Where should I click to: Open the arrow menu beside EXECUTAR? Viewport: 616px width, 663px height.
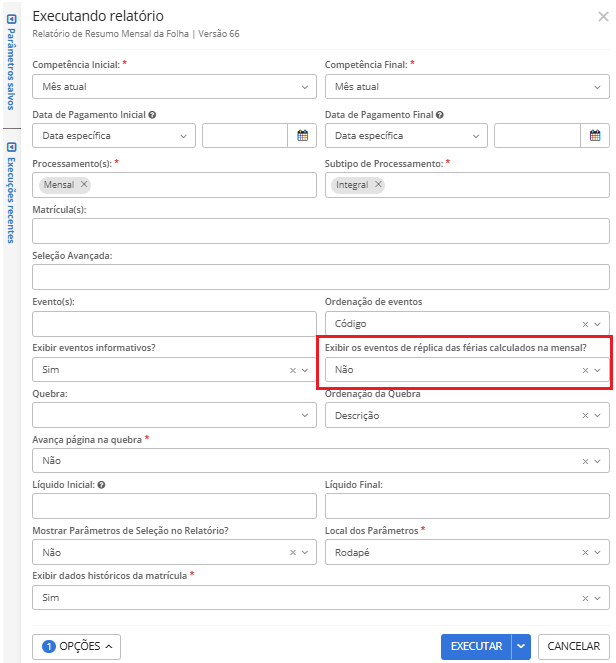click(x=521, y=647)
